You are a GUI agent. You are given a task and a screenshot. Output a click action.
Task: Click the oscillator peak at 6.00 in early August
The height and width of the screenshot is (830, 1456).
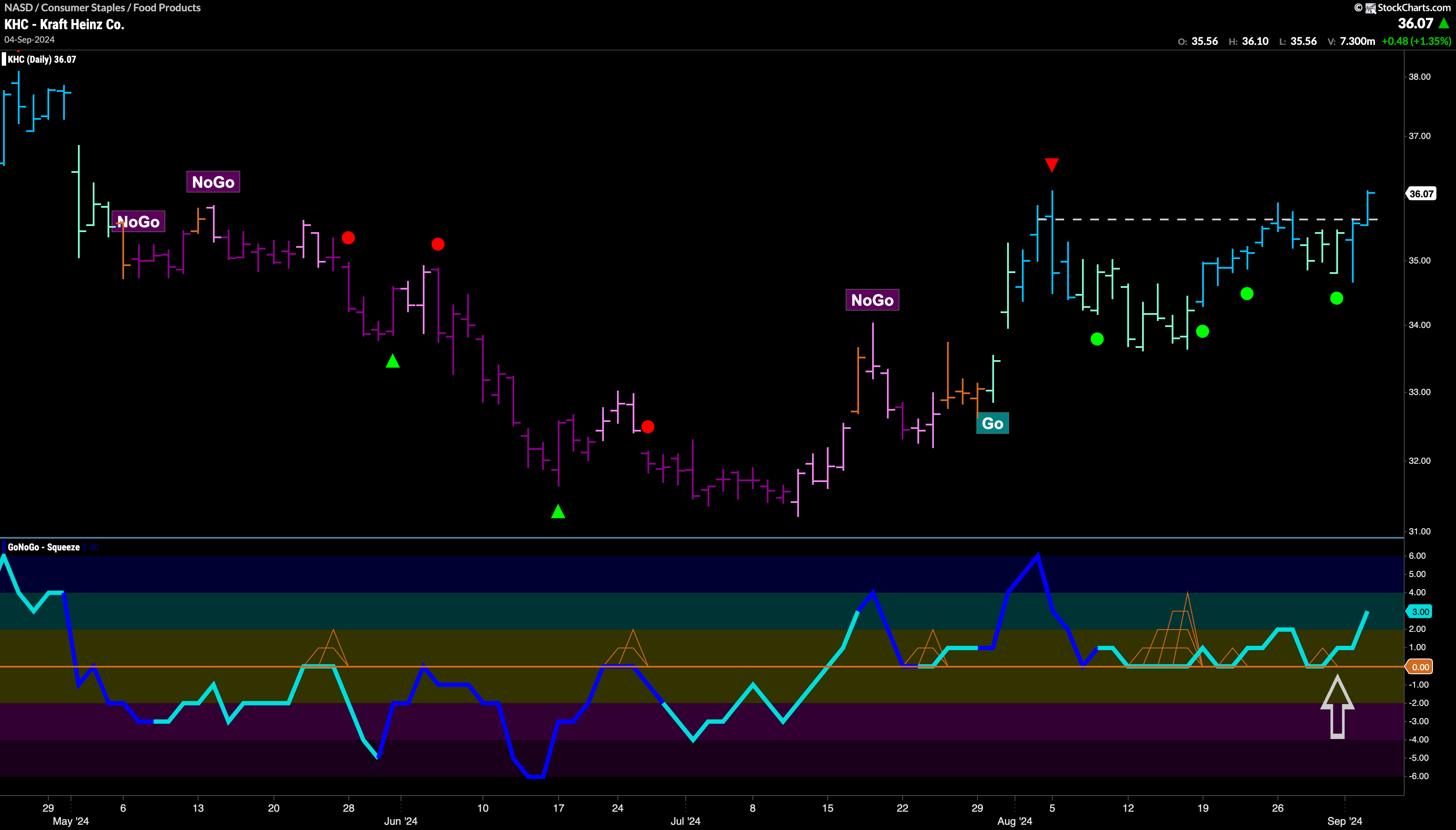click(x=1037, y=555)
